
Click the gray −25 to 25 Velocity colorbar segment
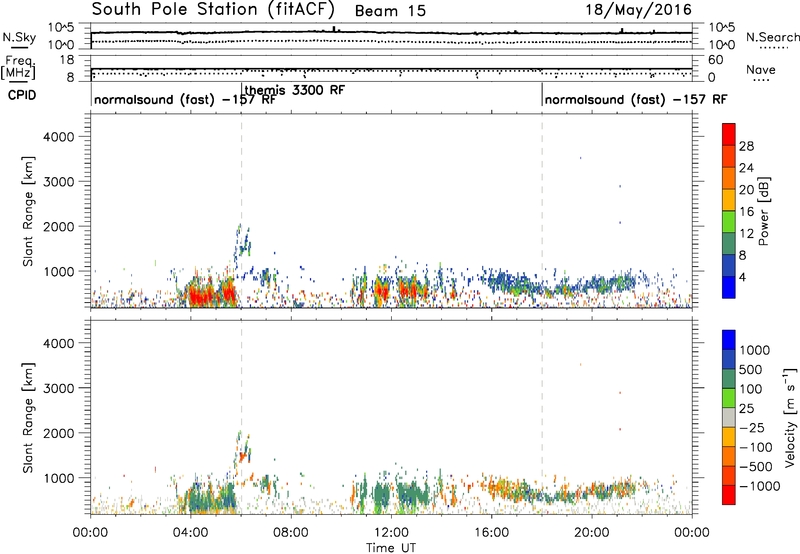(x=729, y=417)
